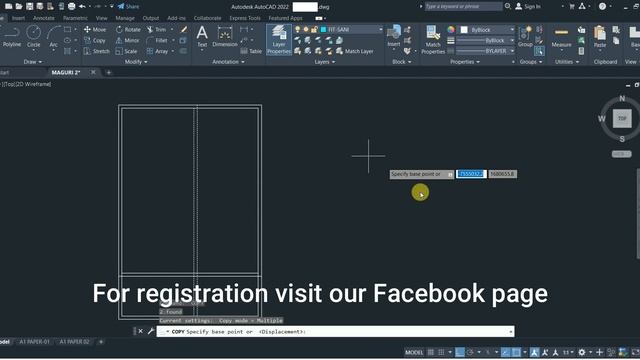Expand the Draw panel
The height and width of the screenshot is (360, 640).
(33, 62)
